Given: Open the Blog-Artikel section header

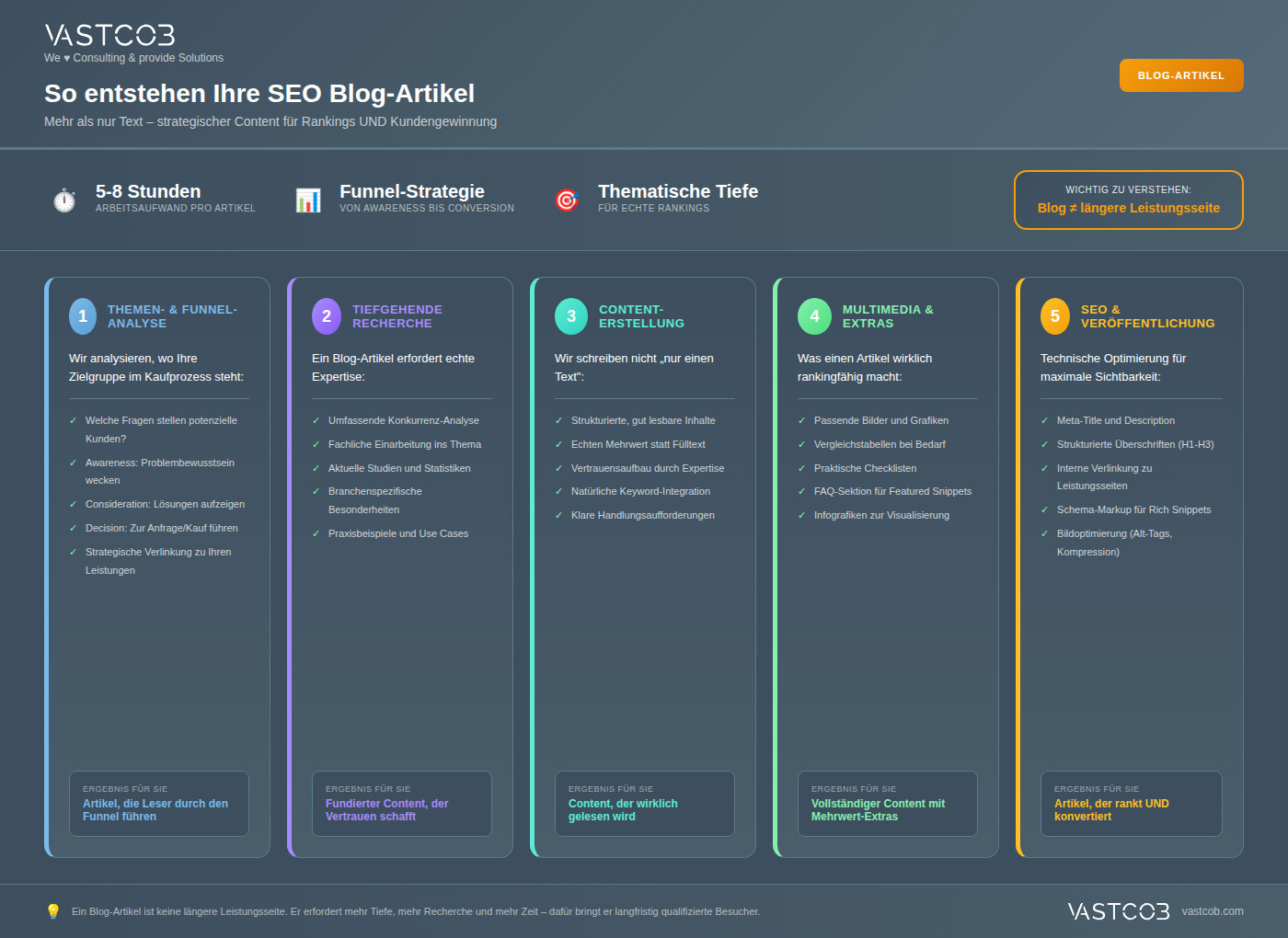Looking at the screenshot, I should 1181,74.
